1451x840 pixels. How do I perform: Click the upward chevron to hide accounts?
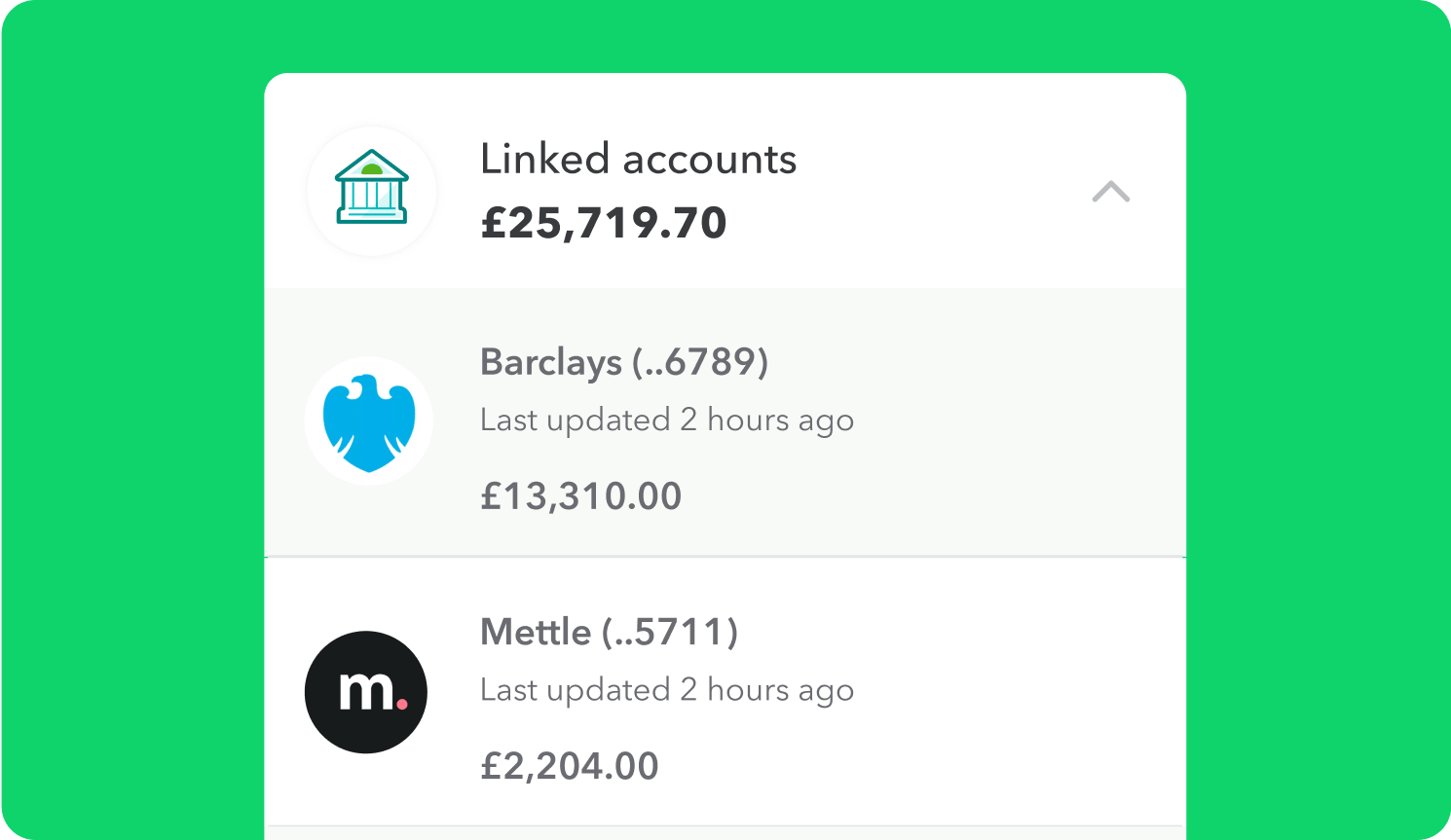coord(1111,192)
